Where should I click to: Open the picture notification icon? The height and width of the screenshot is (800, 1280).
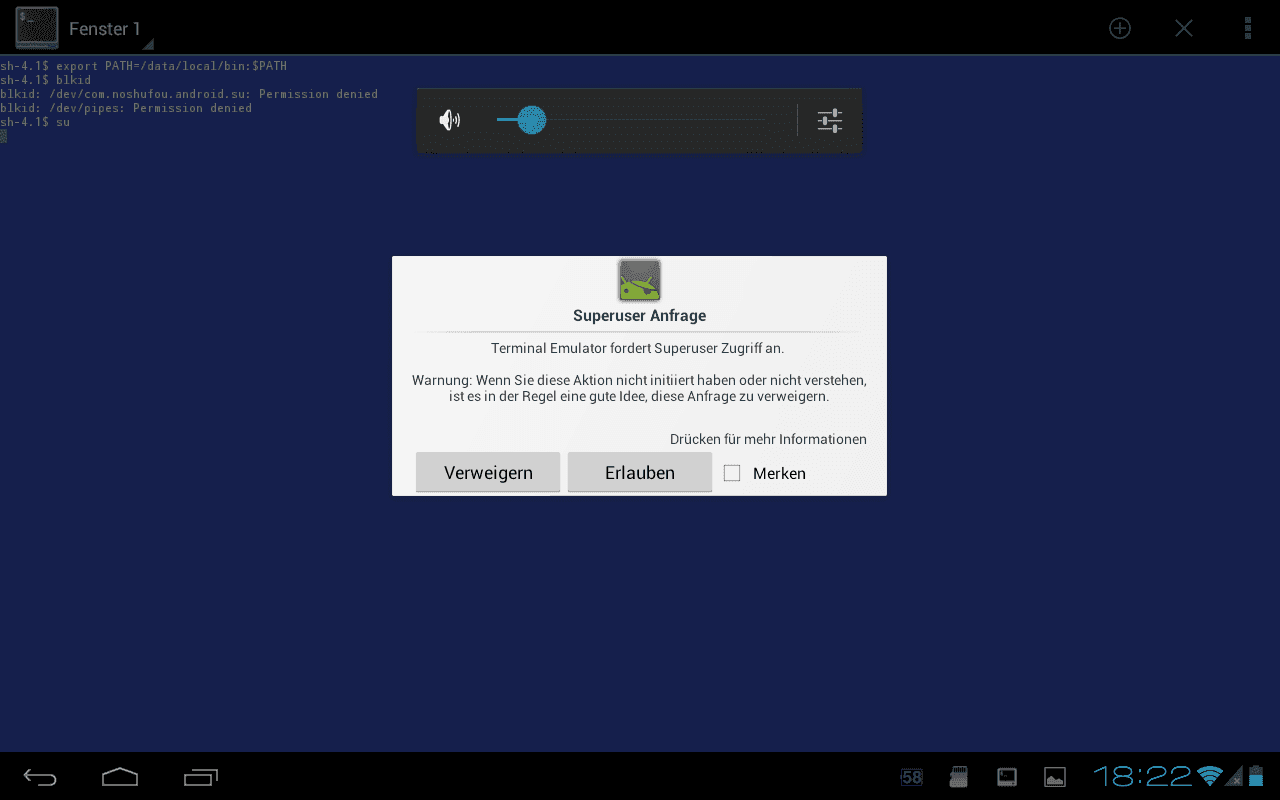[x=1055, y=777]
